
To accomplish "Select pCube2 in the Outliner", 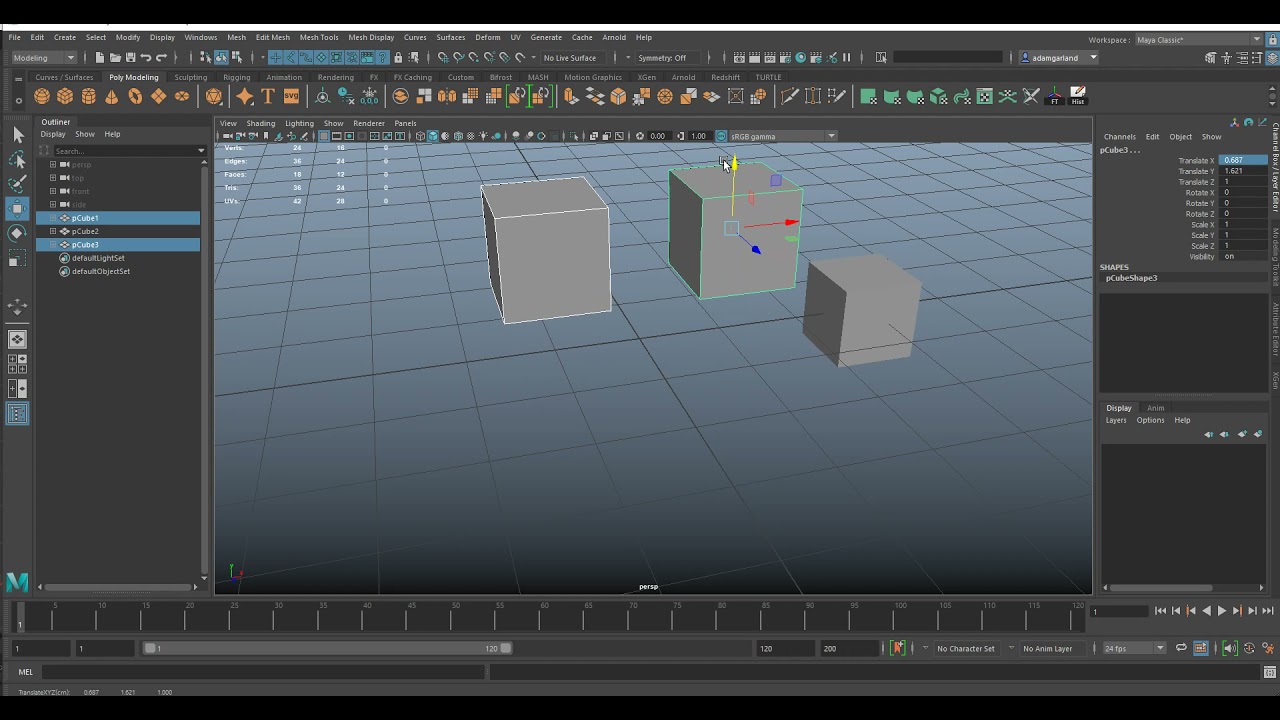I will click(x=85, y=232).
